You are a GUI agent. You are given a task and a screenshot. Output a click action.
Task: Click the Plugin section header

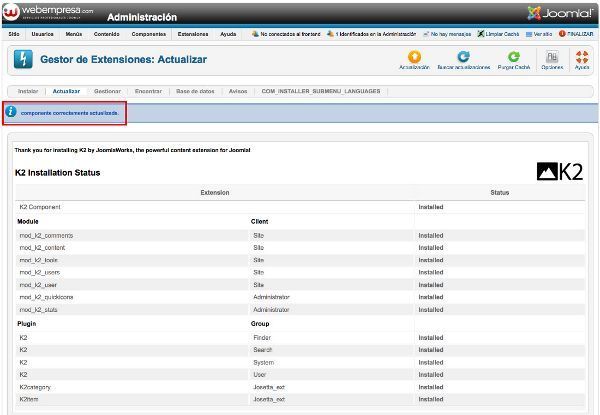26,324
